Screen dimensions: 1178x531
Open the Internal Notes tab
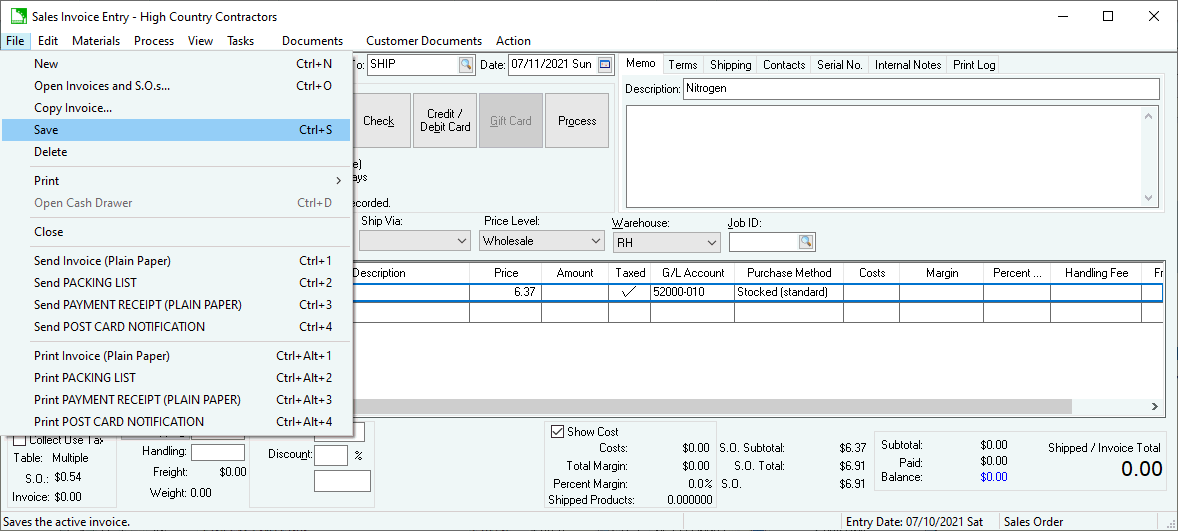point(907,65)
